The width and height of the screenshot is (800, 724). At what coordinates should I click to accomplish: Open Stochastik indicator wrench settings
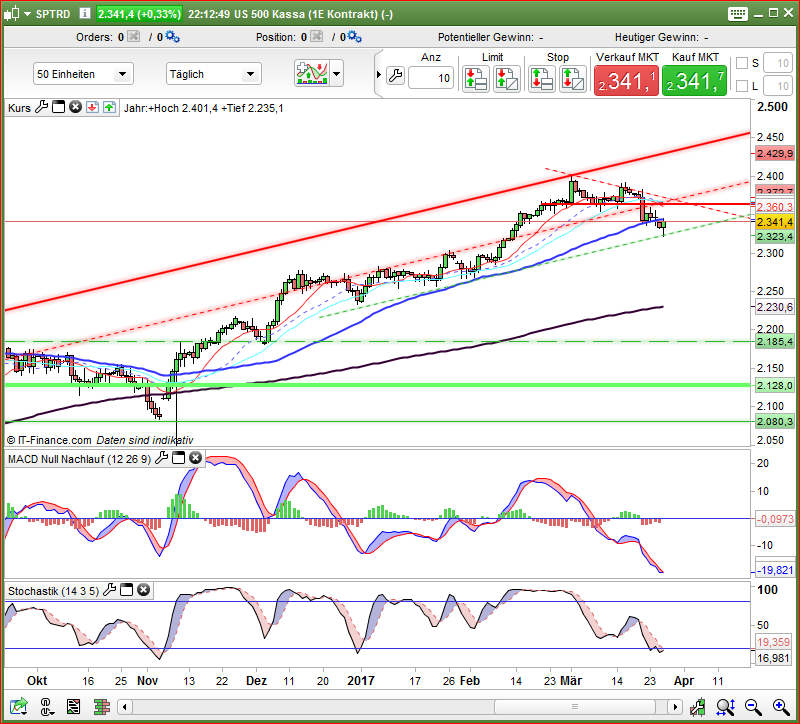pos(109,590)
